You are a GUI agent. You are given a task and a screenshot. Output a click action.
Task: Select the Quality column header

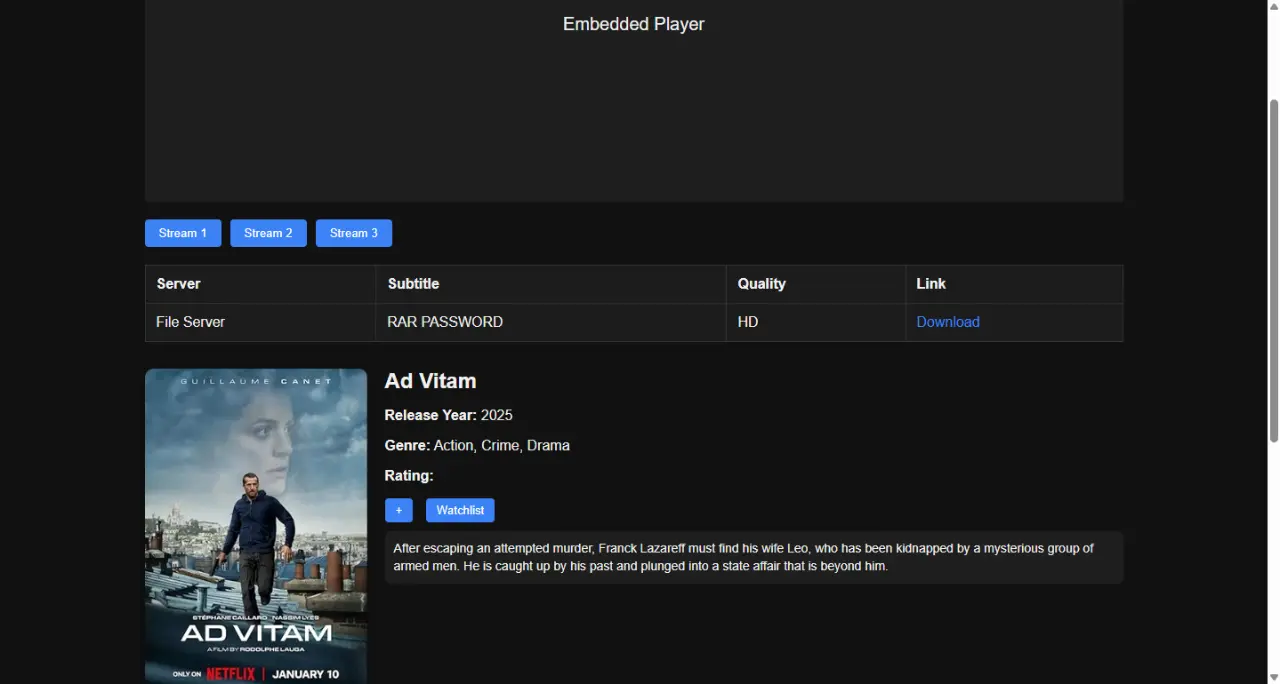816,284
